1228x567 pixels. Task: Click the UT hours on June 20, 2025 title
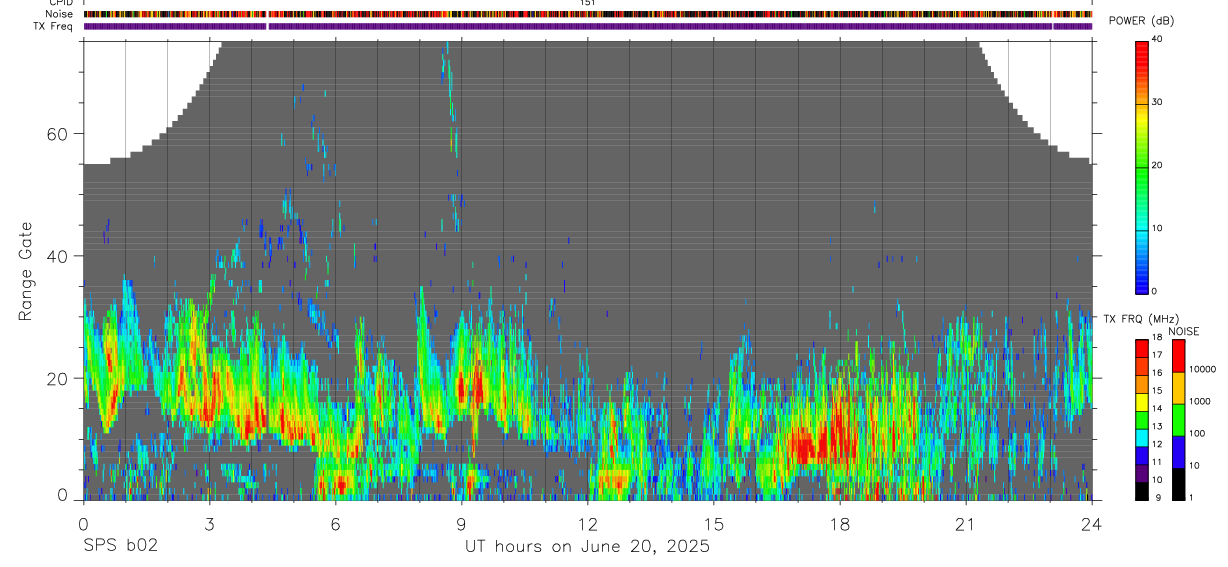tap(587, 547)
